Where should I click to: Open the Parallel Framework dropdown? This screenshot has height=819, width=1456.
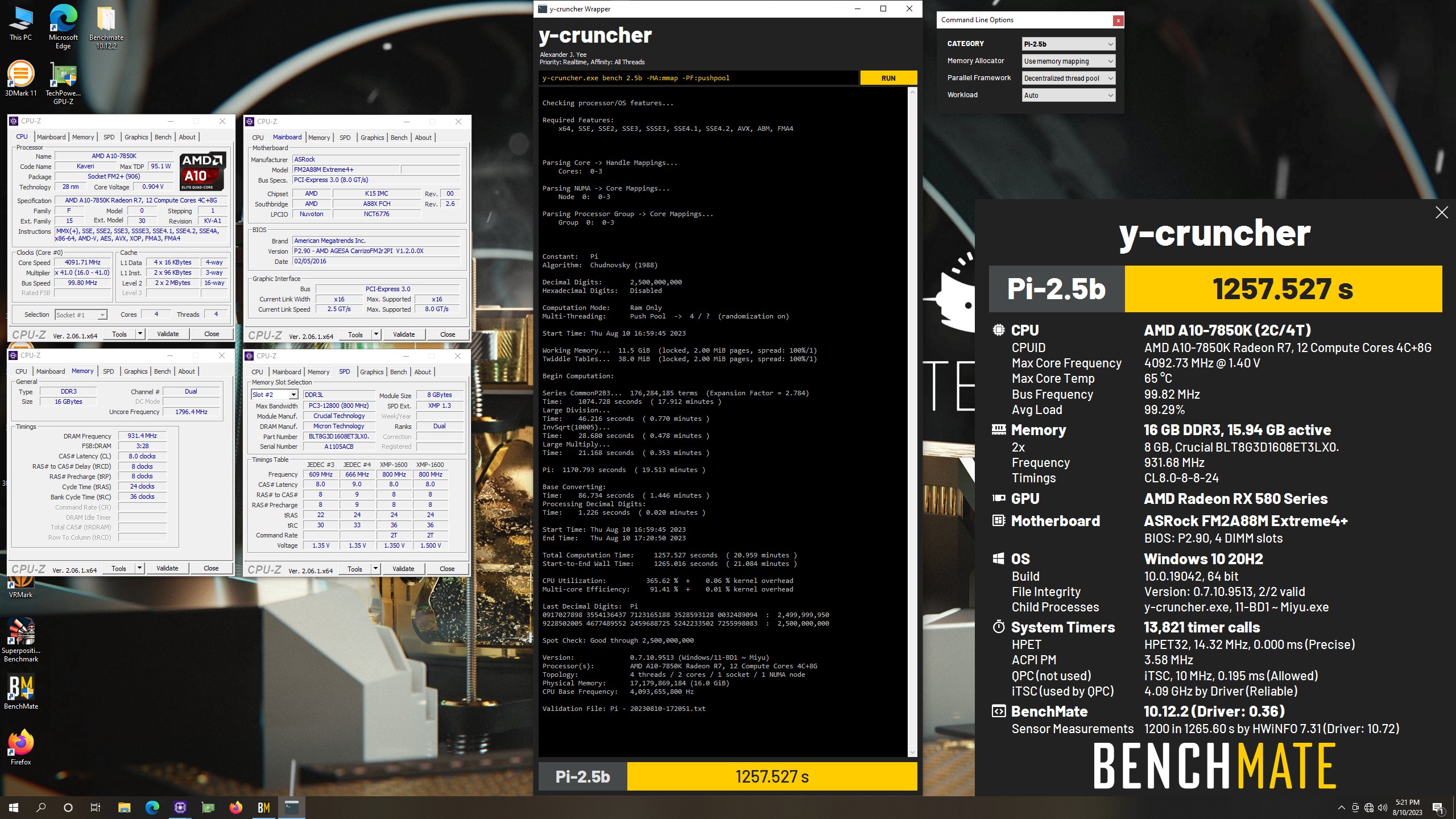[1068, 78]
